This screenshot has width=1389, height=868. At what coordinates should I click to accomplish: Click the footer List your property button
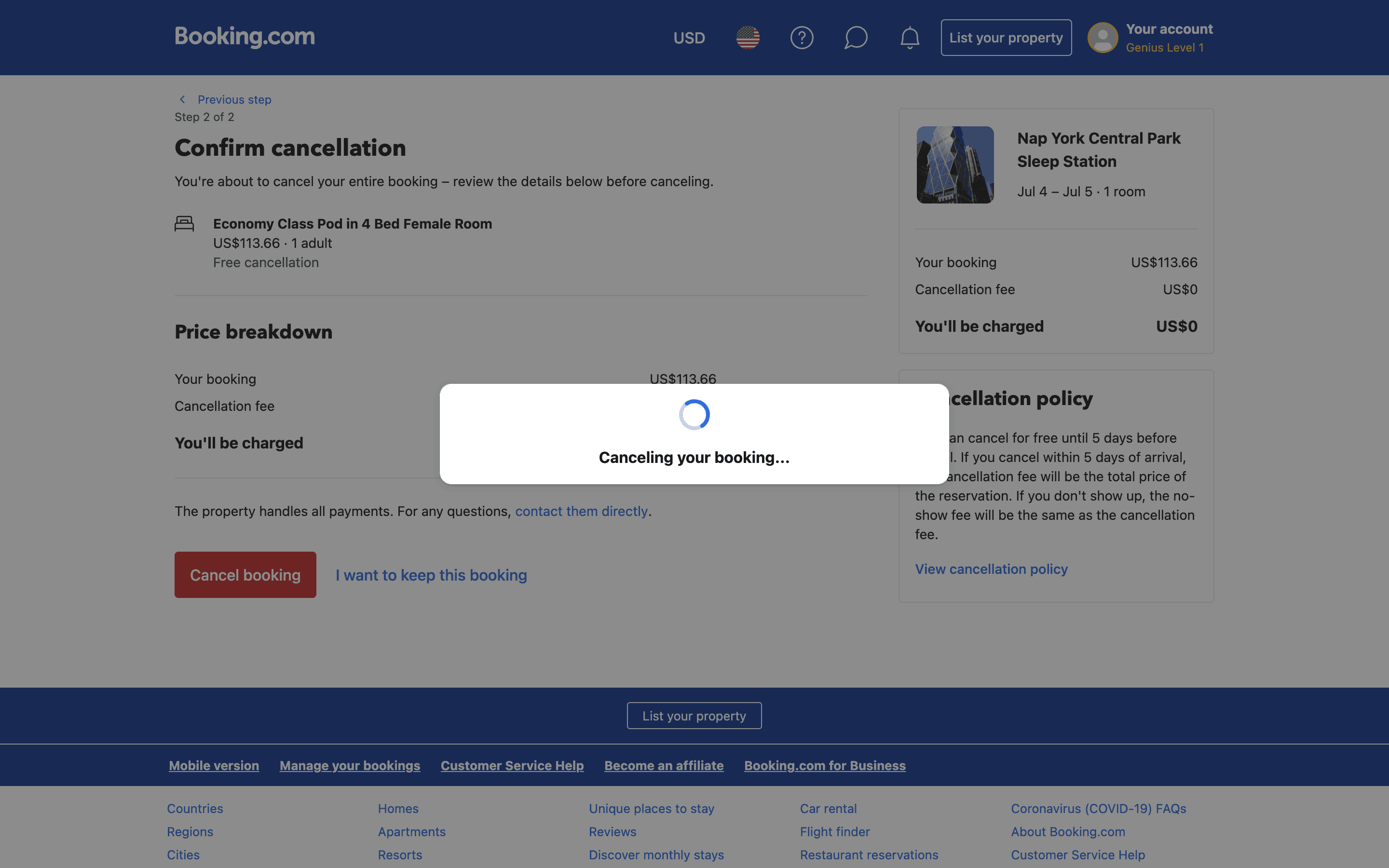pos(694,716)
